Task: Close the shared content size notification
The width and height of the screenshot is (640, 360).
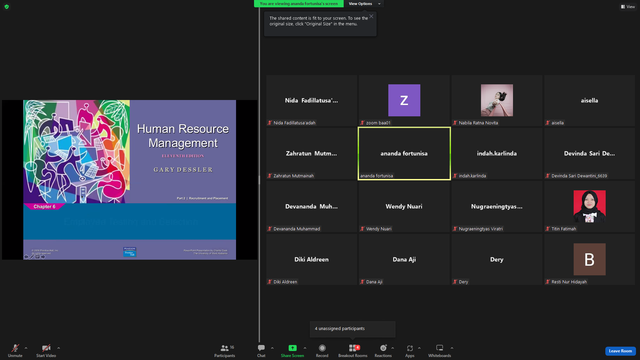Action: click(x=371, y=16)
